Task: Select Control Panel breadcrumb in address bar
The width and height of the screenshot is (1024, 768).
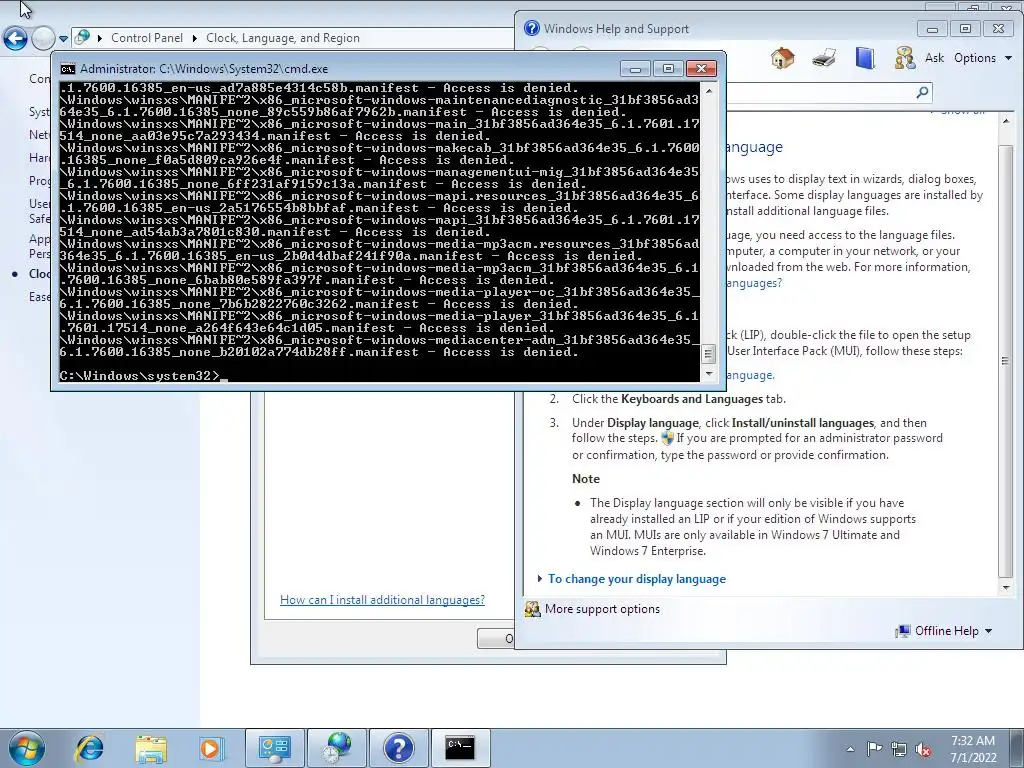Action: pyautogui.click(x=147, y=38)
